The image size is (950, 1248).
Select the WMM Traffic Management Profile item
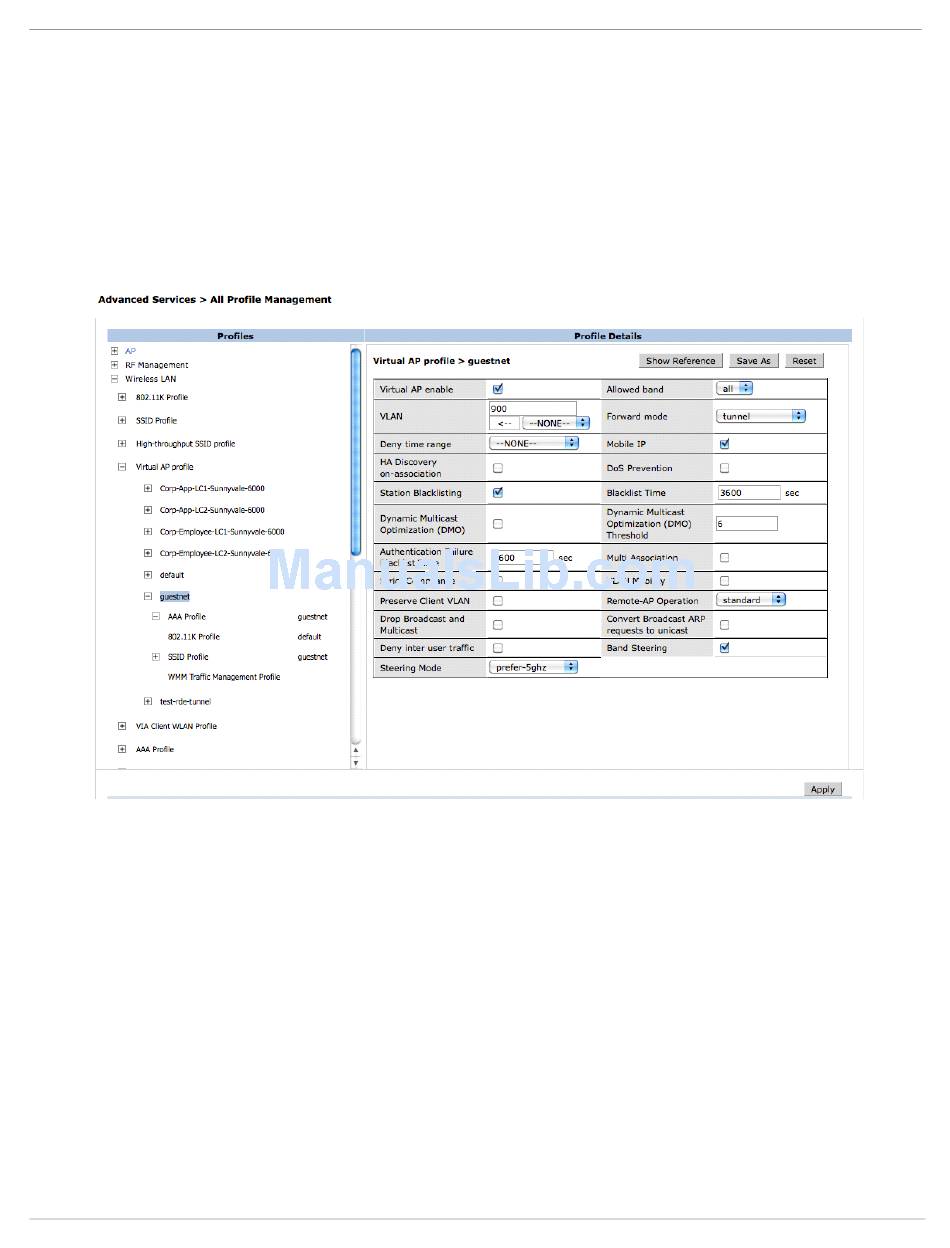point(224,677)
